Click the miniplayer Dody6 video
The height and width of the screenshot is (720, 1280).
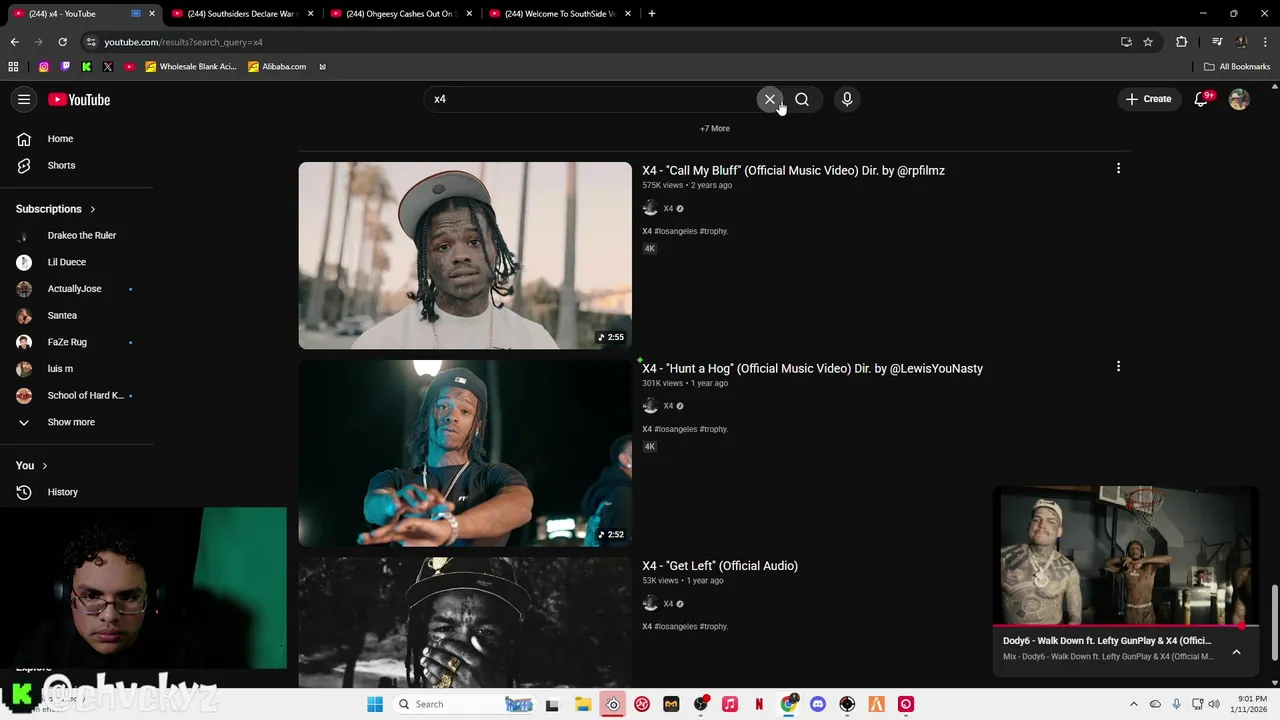coord(1126,556)
